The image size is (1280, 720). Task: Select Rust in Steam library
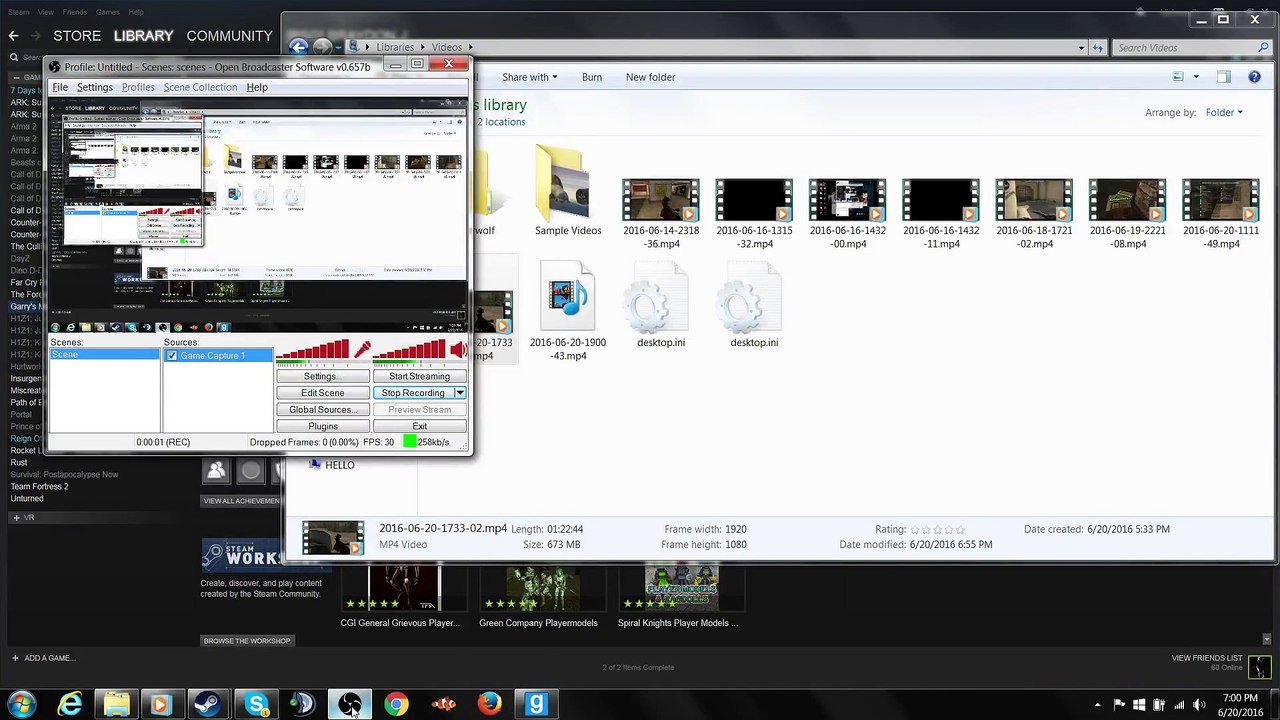(19, 463)
